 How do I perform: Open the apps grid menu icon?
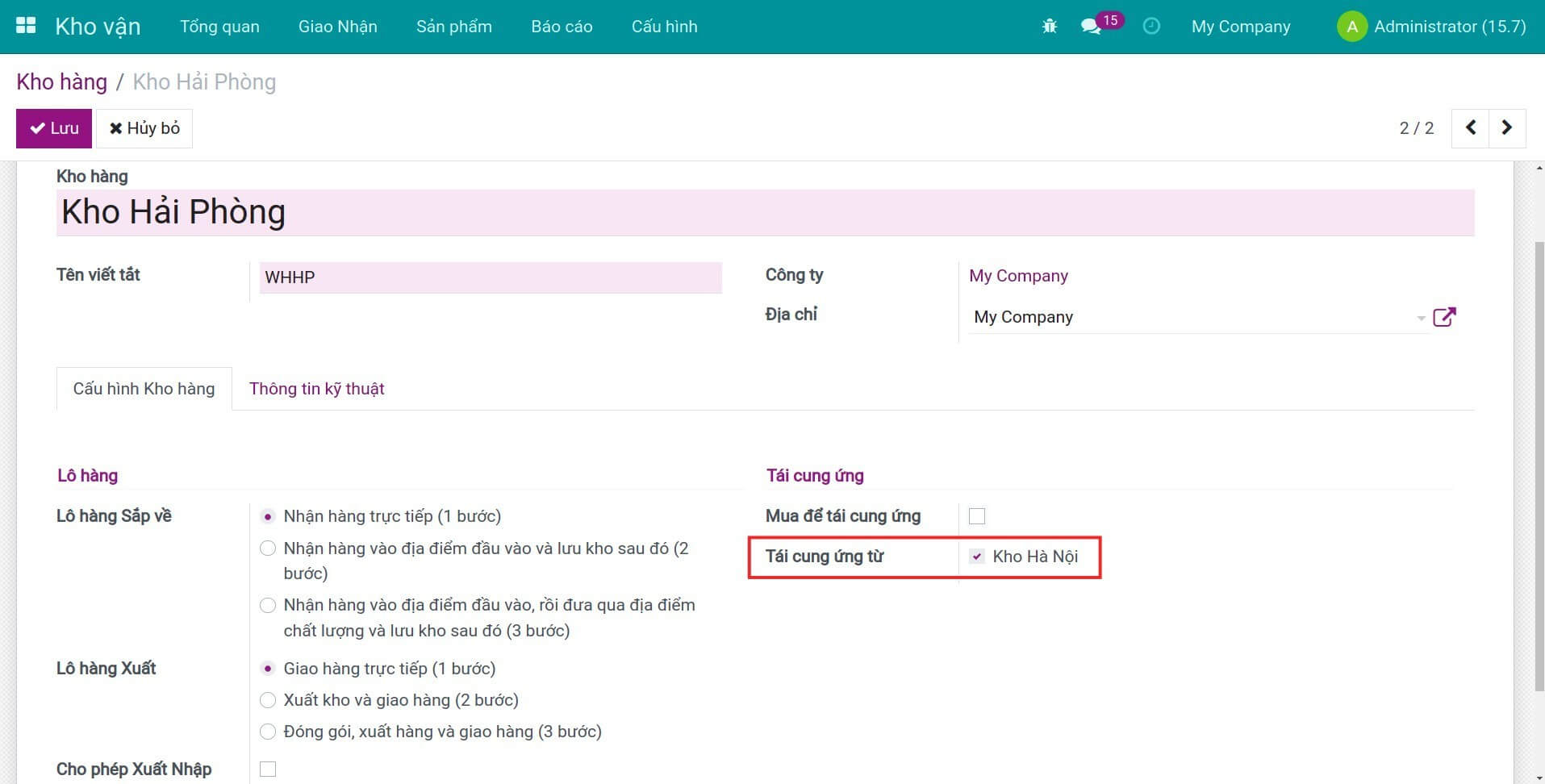(x=26, y=26)
